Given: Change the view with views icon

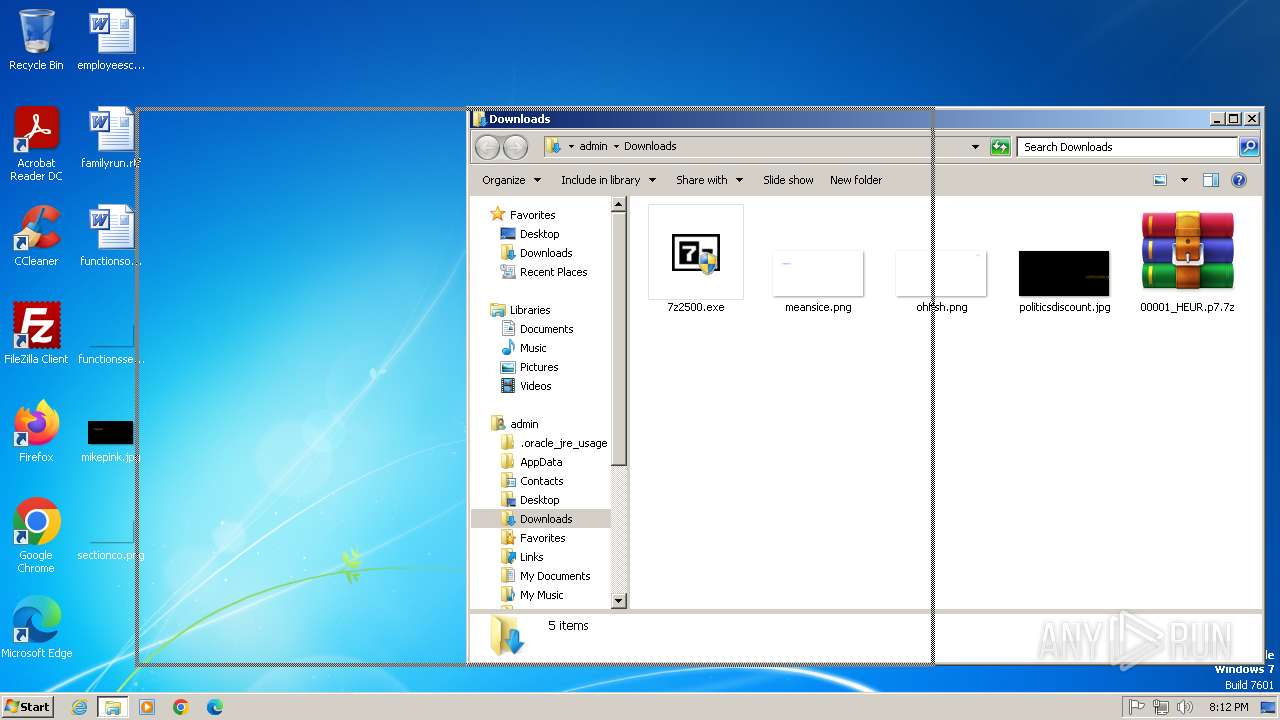Looking at the screenshot, I should (1160, 180).
